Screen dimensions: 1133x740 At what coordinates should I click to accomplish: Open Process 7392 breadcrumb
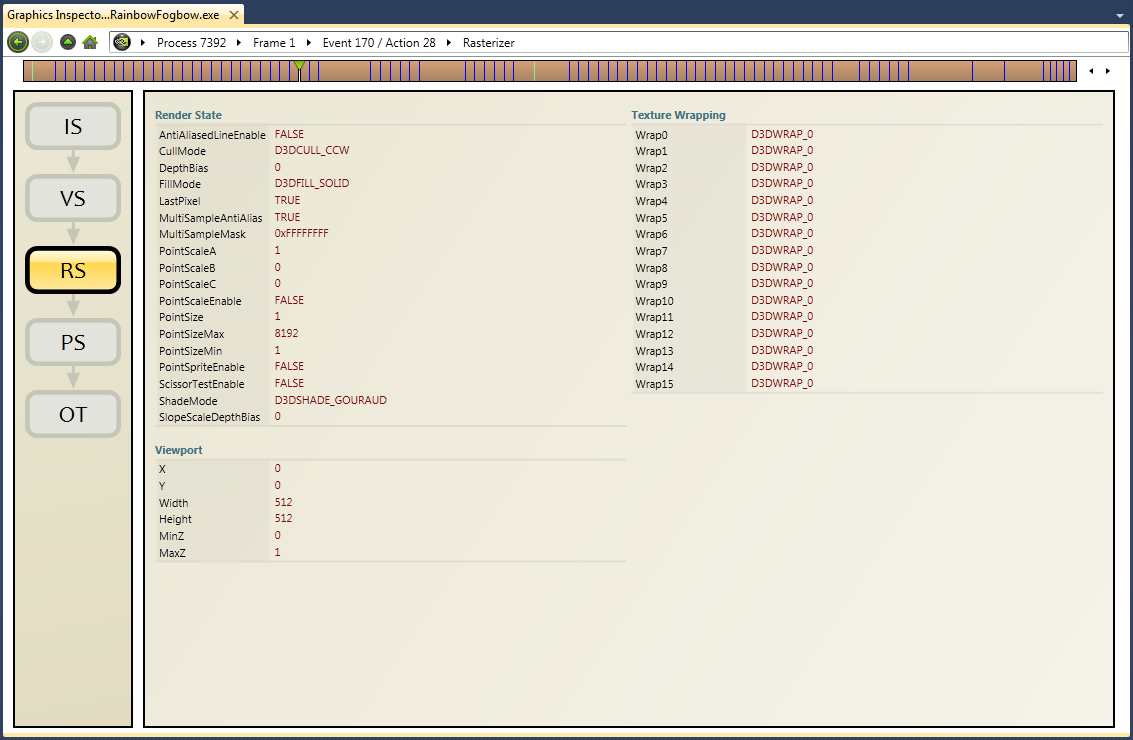[x=191, y=43]
